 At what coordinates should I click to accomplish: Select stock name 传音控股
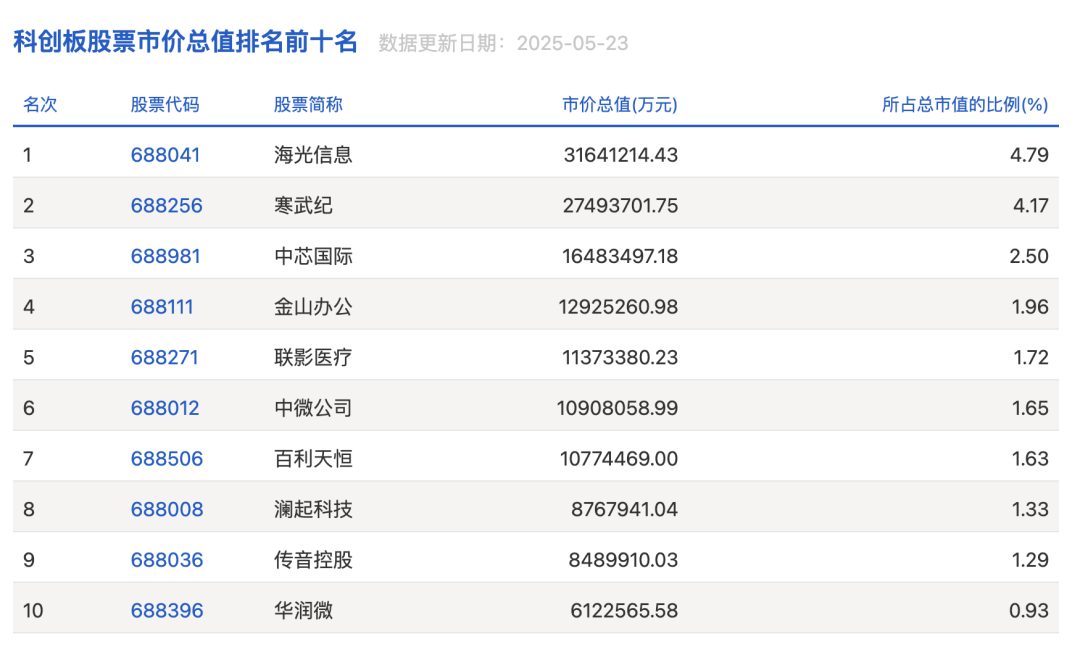pyautogui.click(x=313, y=560)
